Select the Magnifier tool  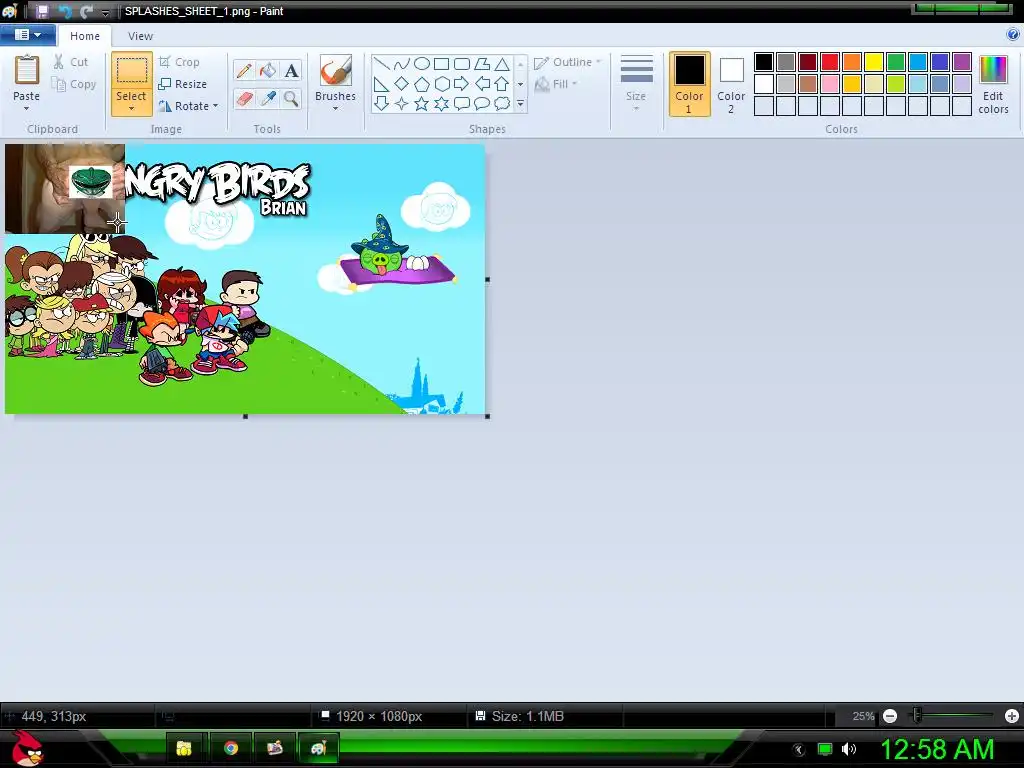291,99
